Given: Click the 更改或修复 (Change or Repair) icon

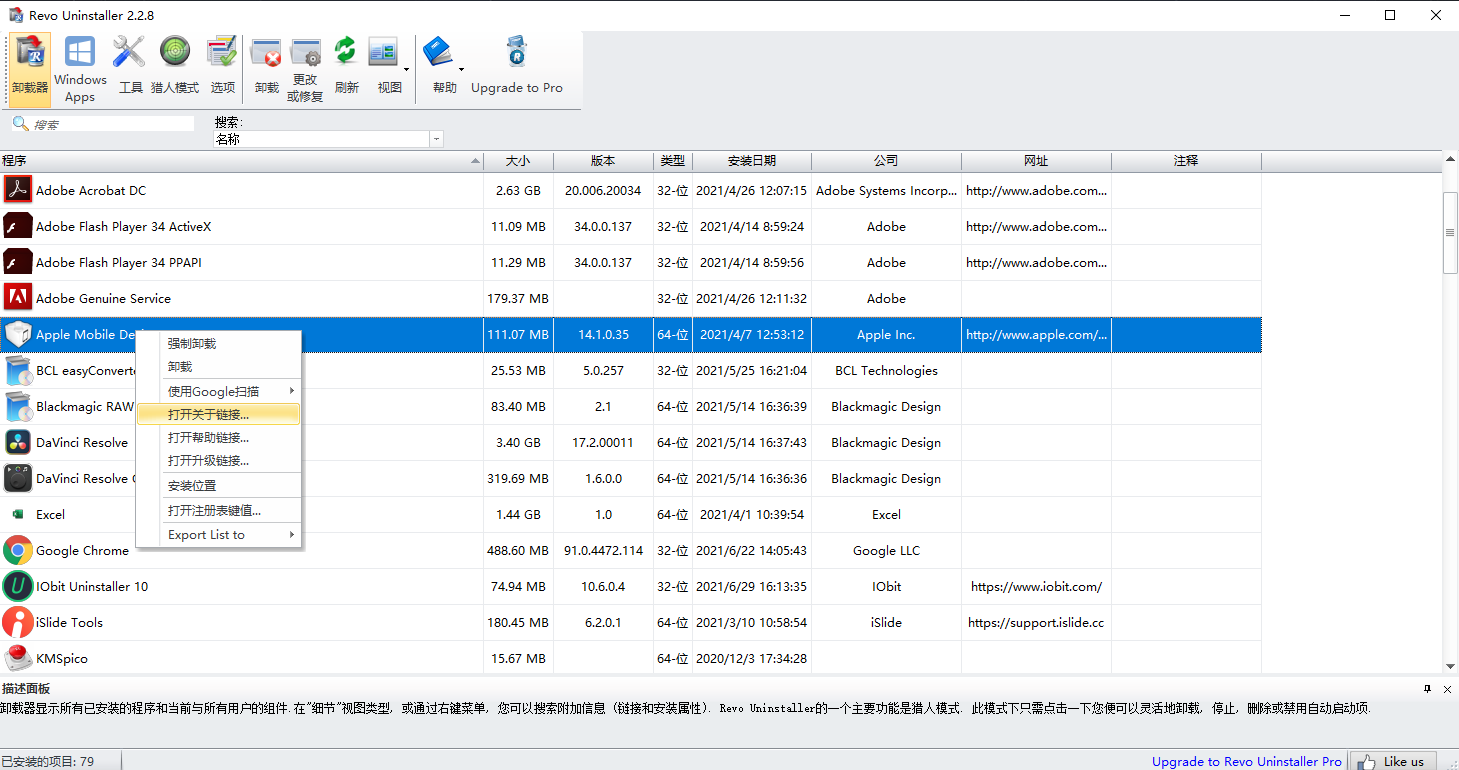Looking at the screenshot, I should pos(305,68).
